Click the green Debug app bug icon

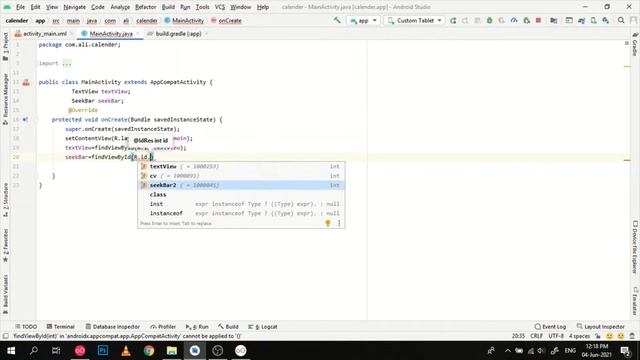489,20
